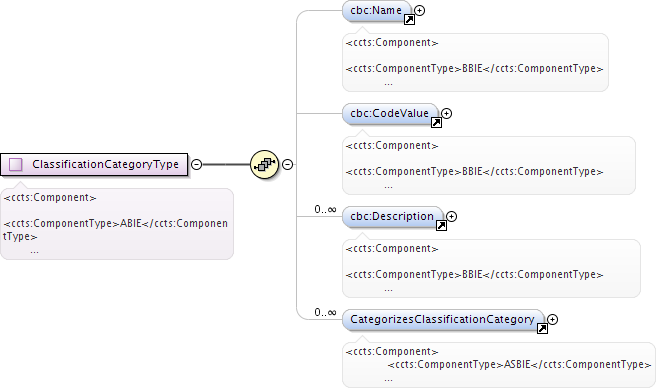
Task: Select the CategorizesClassificationCategory element
Action: [443, 320]
